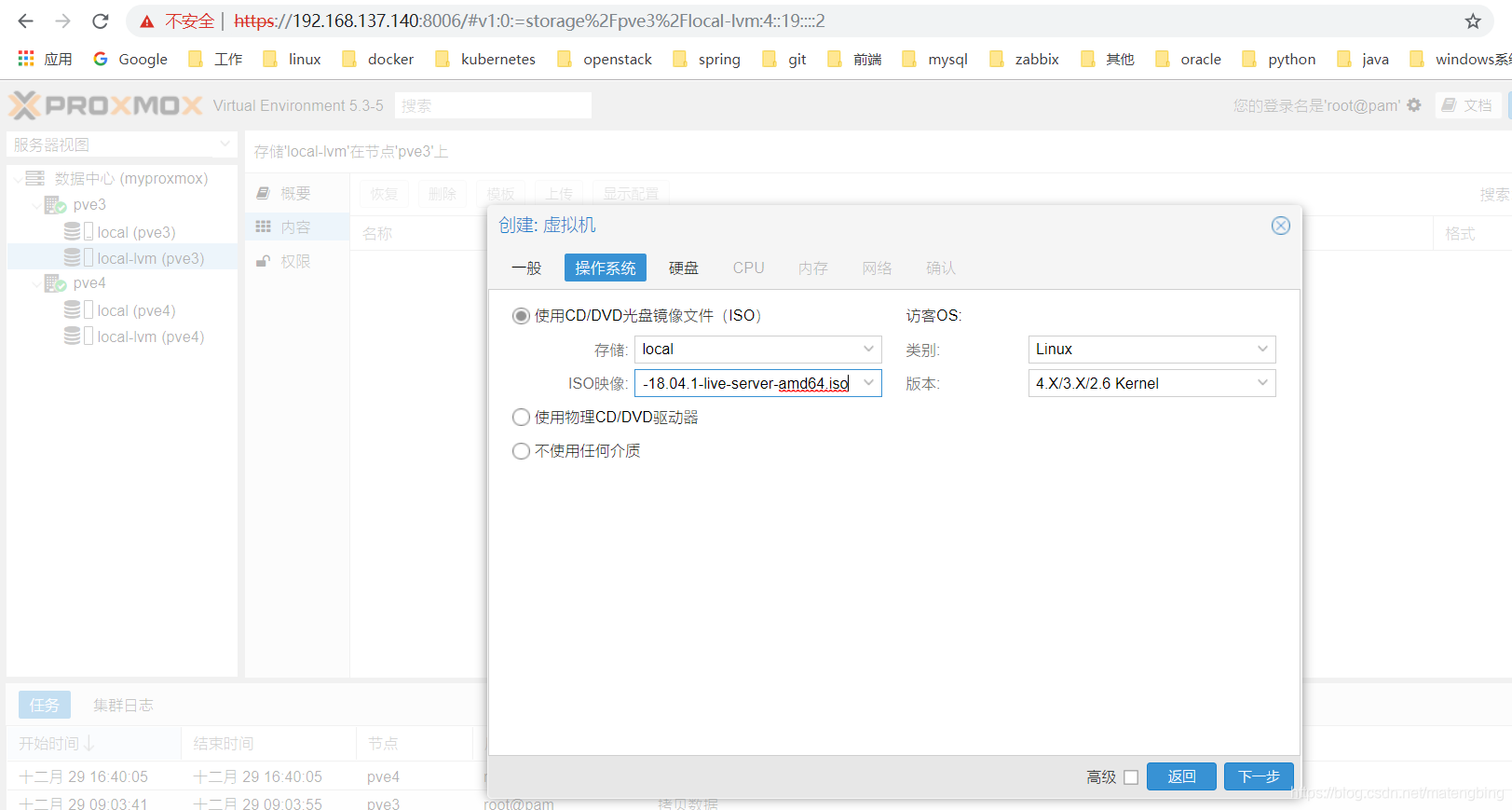Open the docker bookmark folder

pyautogui.click(x=377, y=59)
